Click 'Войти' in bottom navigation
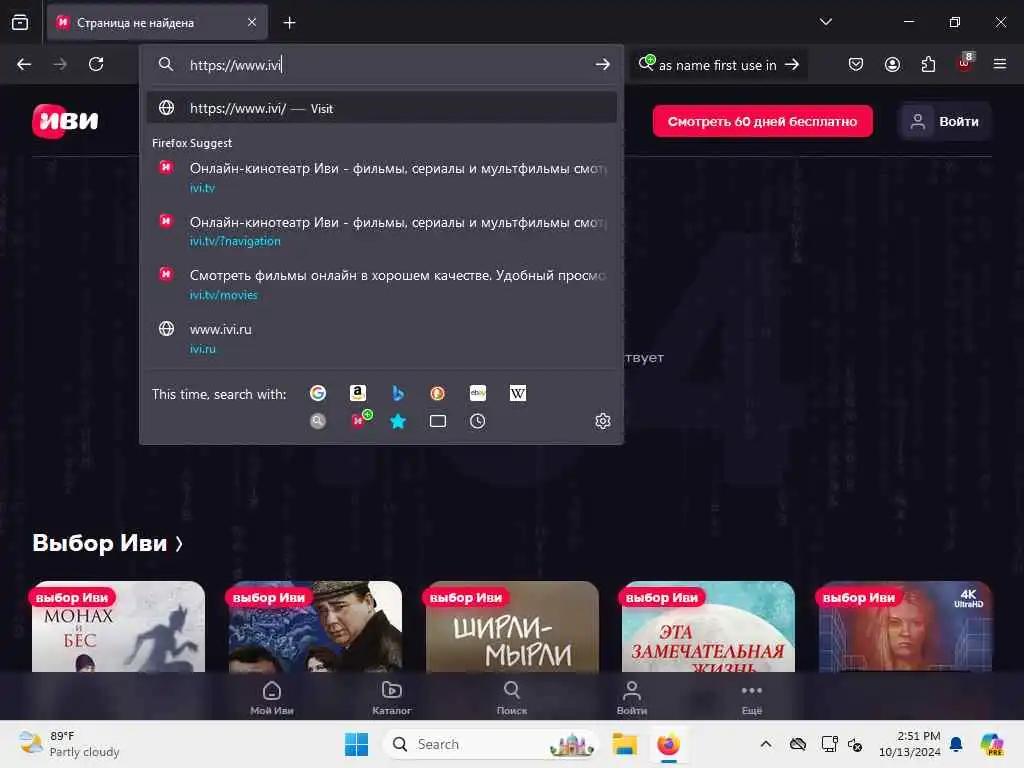 coord(632,697)
